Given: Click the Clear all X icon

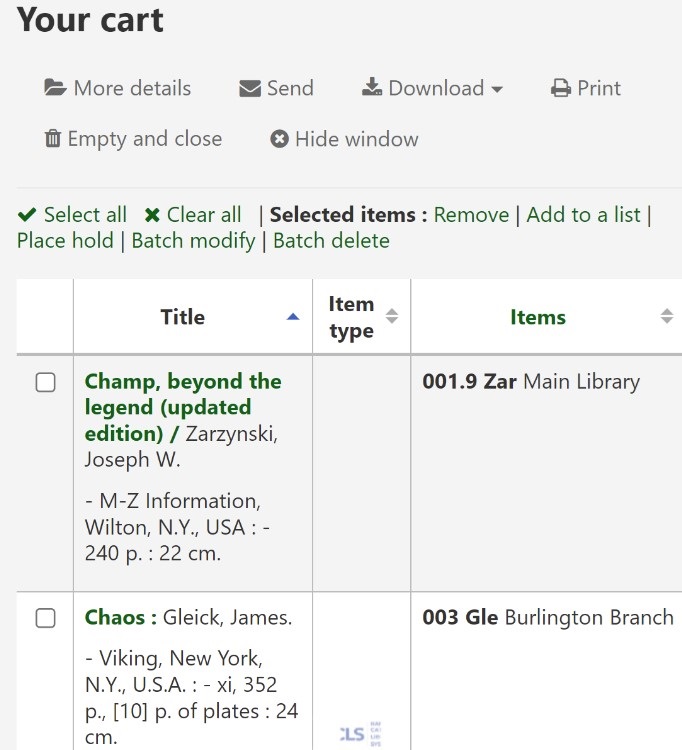Looking at the screenshot, I should click(152, 215).
